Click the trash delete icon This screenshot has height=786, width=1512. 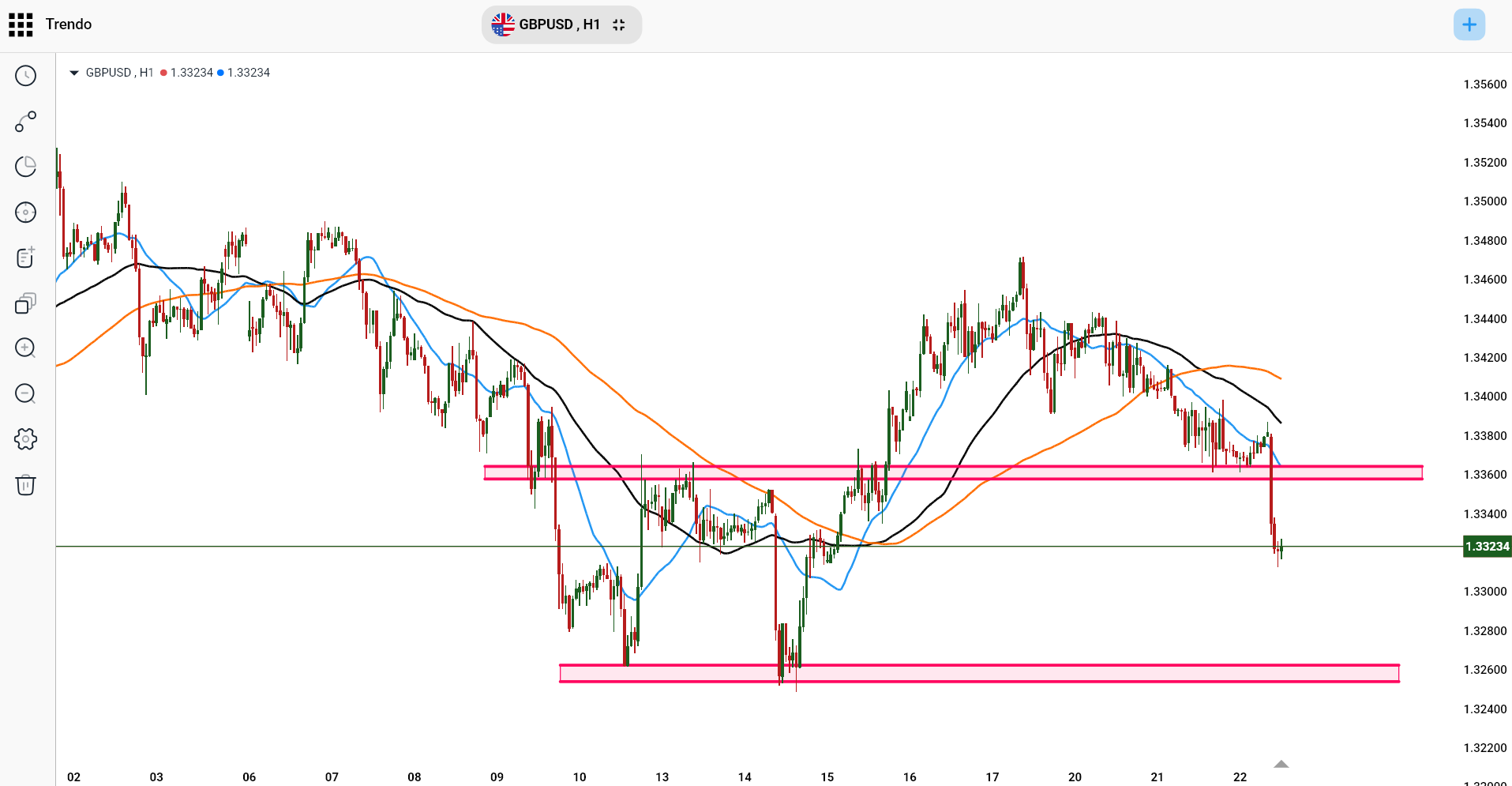25,484
